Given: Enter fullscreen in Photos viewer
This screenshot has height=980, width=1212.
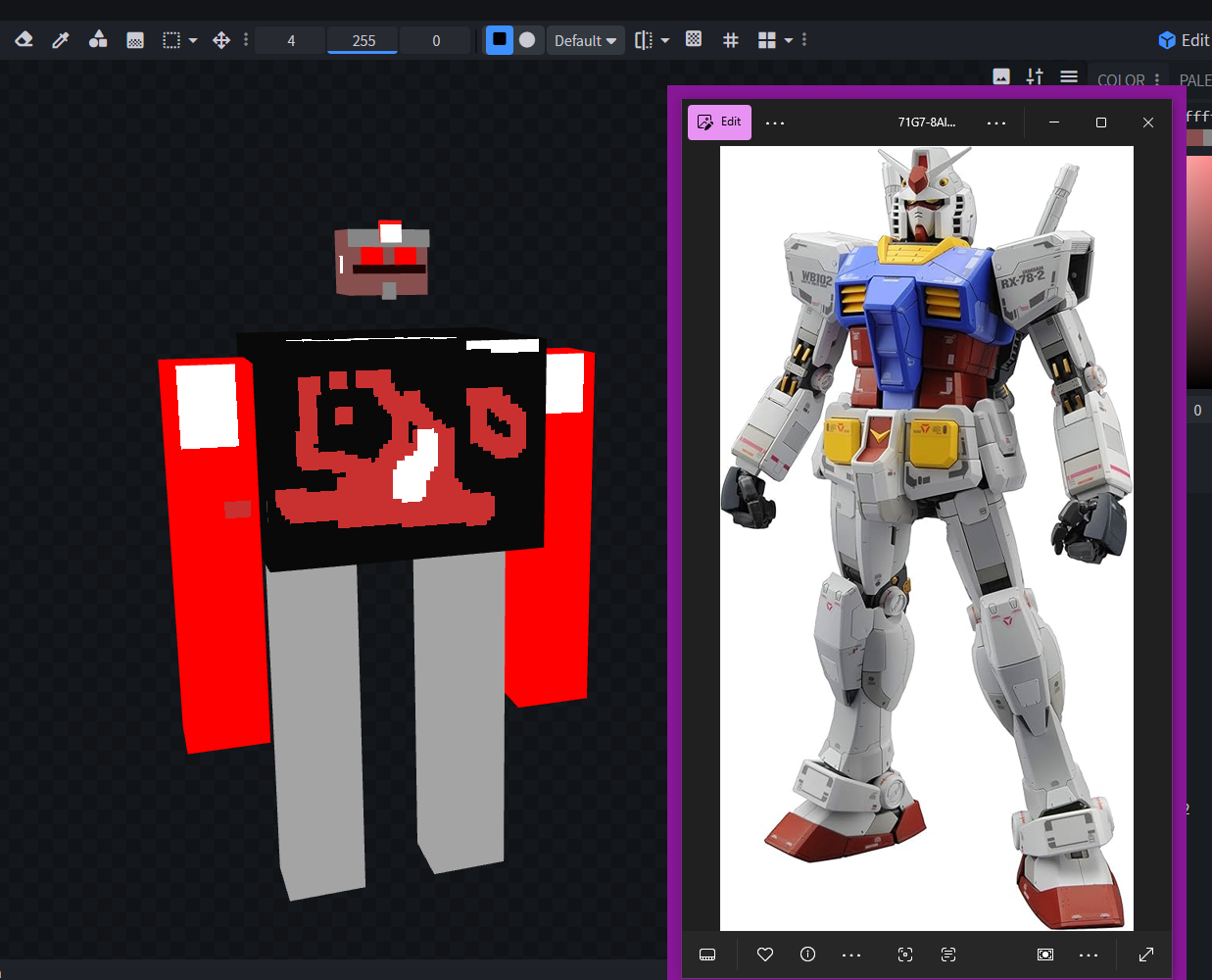Looking at the screenshot, I should 1146,955.
